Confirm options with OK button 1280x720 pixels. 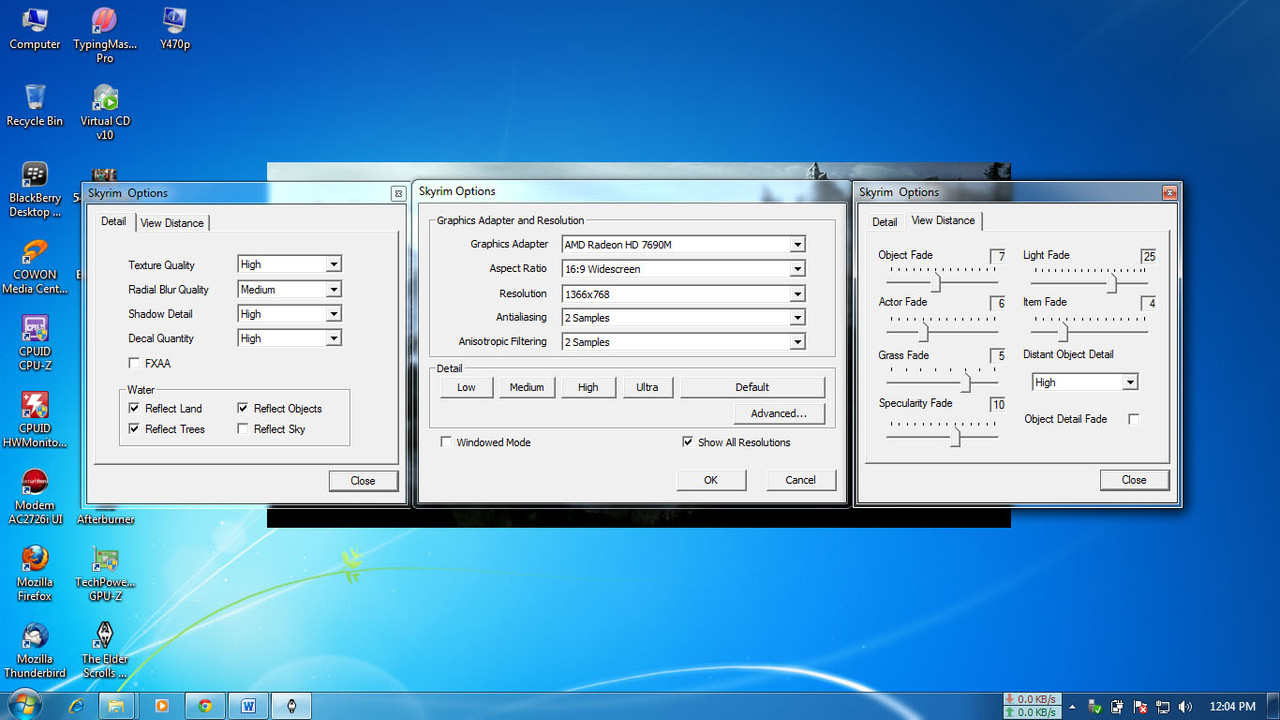pyautogui.click(x=711, y=480)
